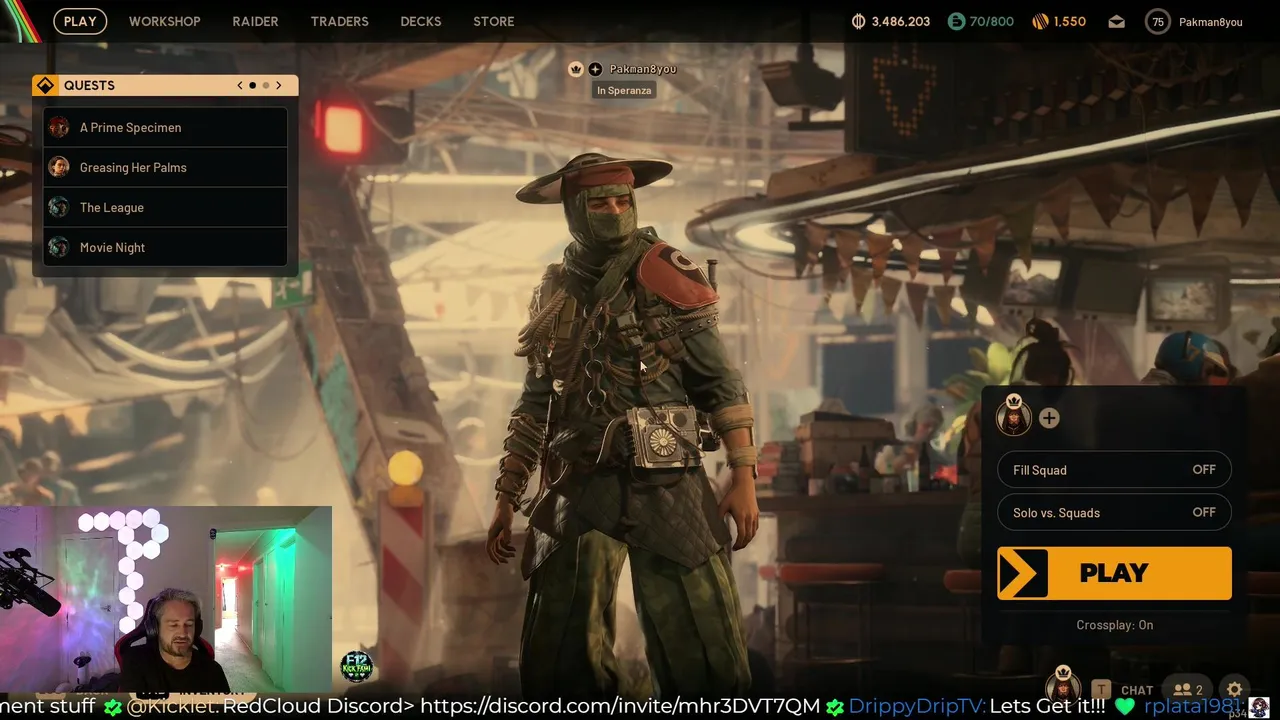The height and width of the screenshot is (720, 1280).
Task: Switch to the TRADERS tab
Action: point(339,21)
